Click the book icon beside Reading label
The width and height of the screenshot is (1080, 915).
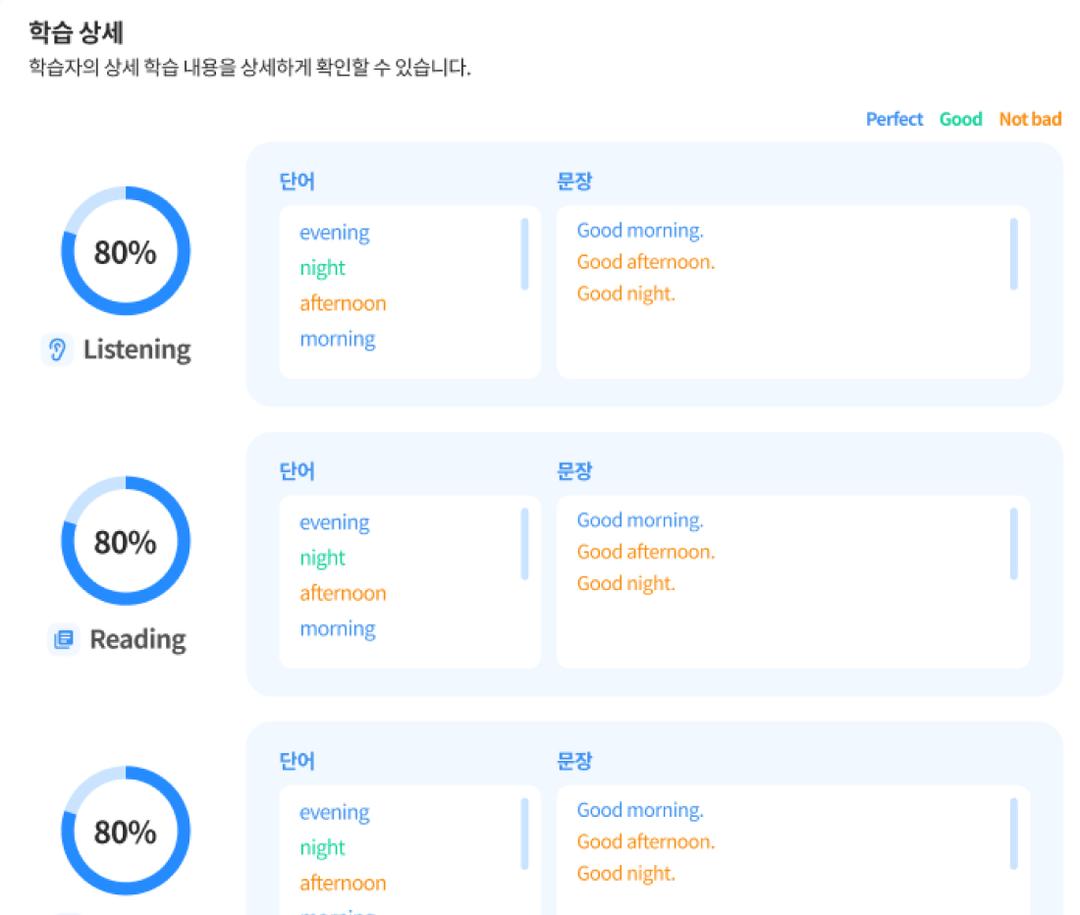tap(62, 639)
